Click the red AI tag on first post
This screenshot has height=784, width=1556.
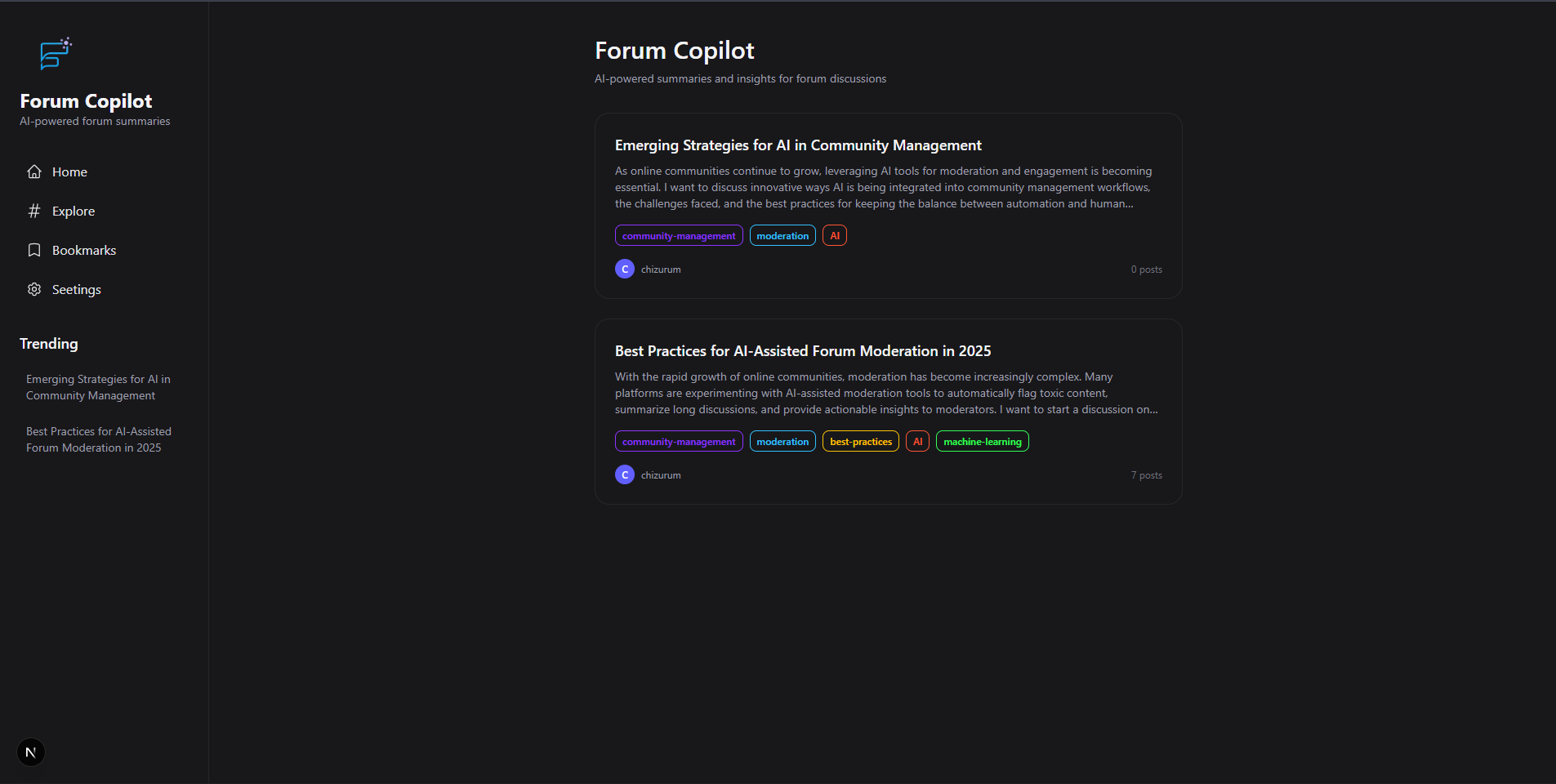pos(835,235)
